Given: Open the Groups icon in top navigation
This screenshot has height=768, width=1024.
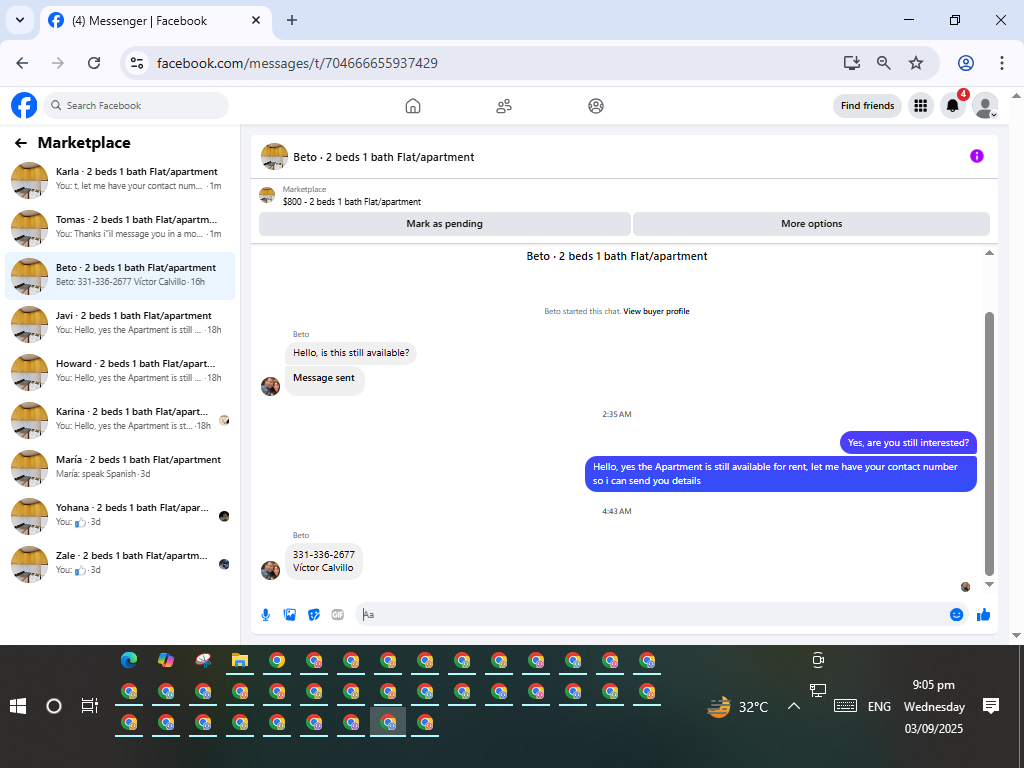Looking at the screenshot, I should coord(596,106).
